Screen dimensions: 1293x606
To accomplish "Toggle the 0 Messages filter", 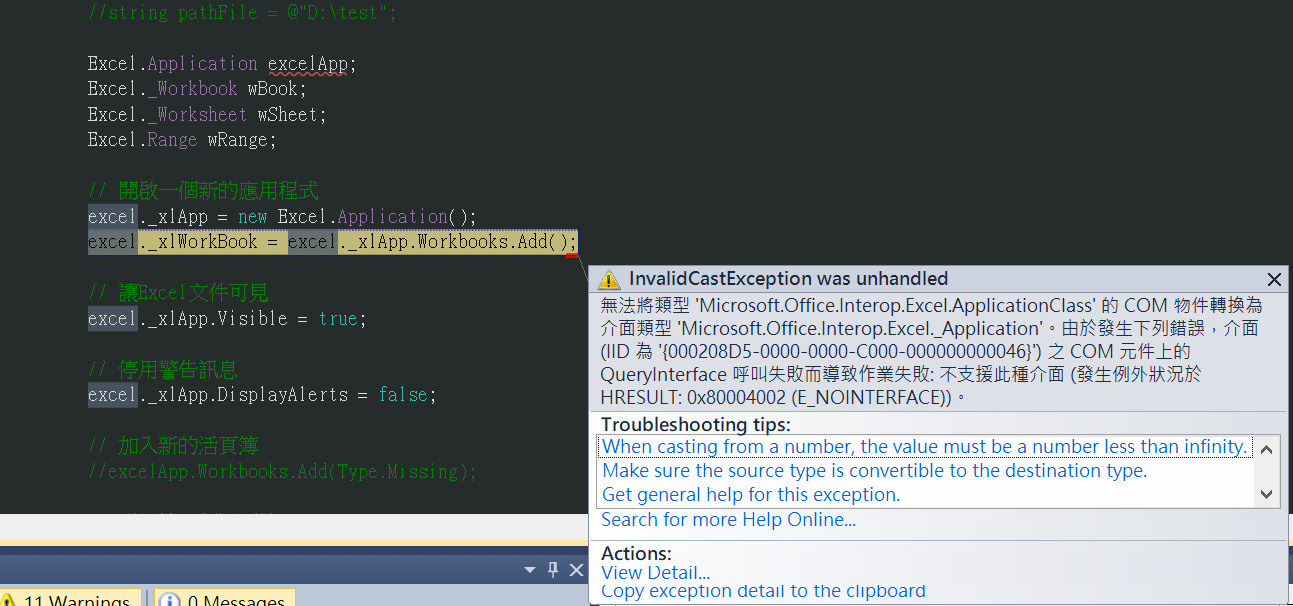I will tap(224, 598).
